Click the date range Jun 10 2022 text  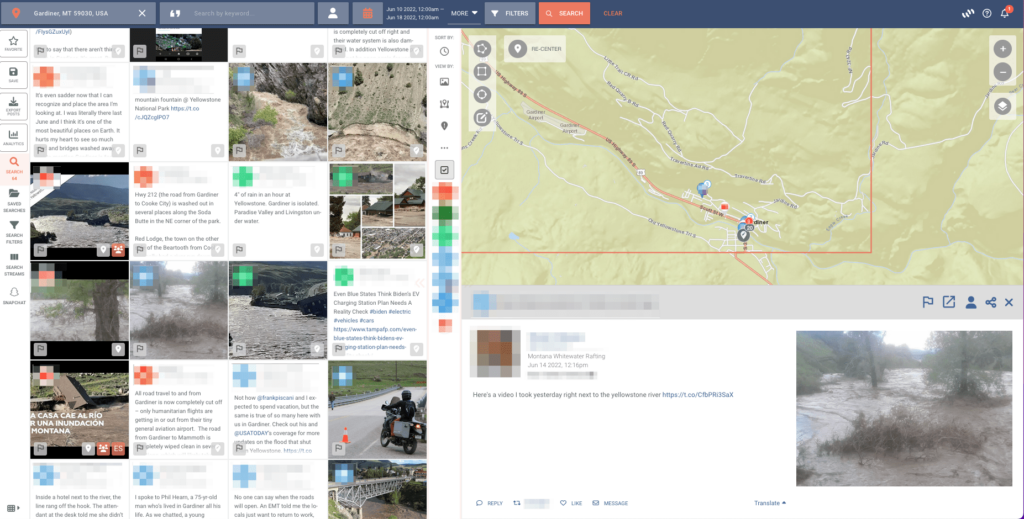(414, 13)
